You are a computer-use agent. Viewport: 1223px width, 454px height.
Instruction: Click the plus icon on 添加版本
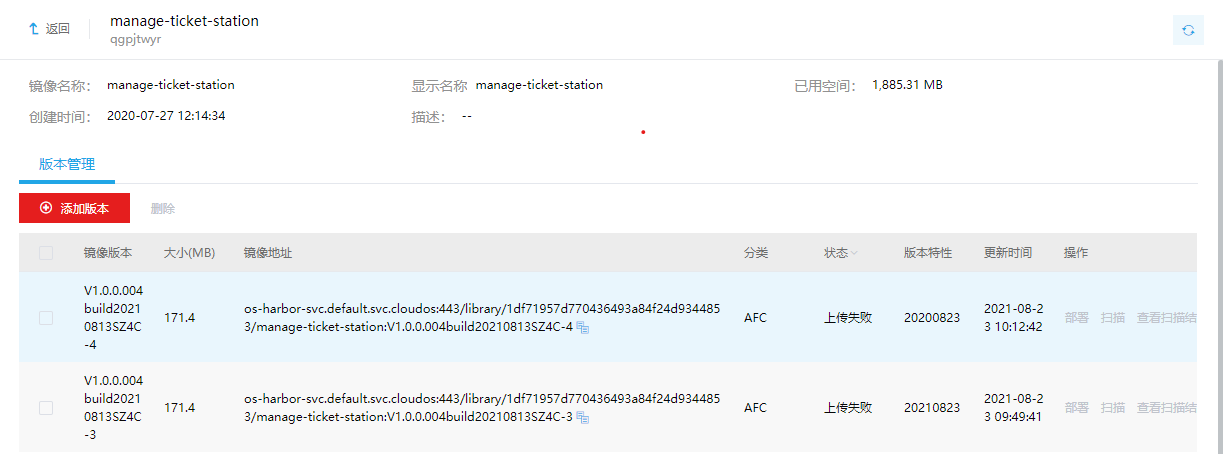tap(46, 208)
